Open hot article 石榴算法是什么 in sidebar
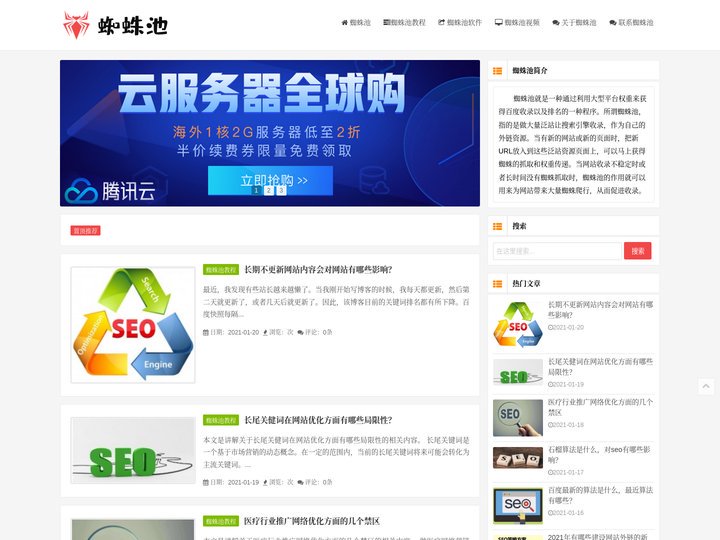The image size is (720, 540). coord(599,455)
